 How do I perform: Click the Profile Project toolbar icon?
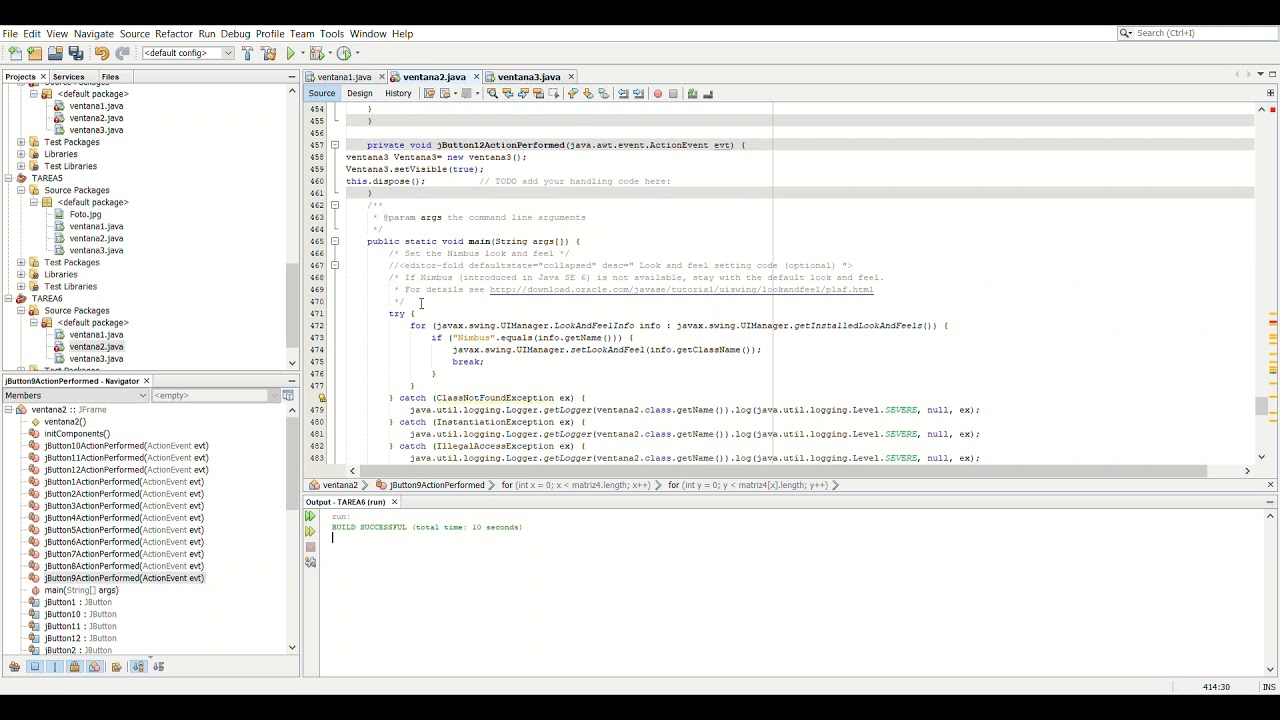pos(344,53)
